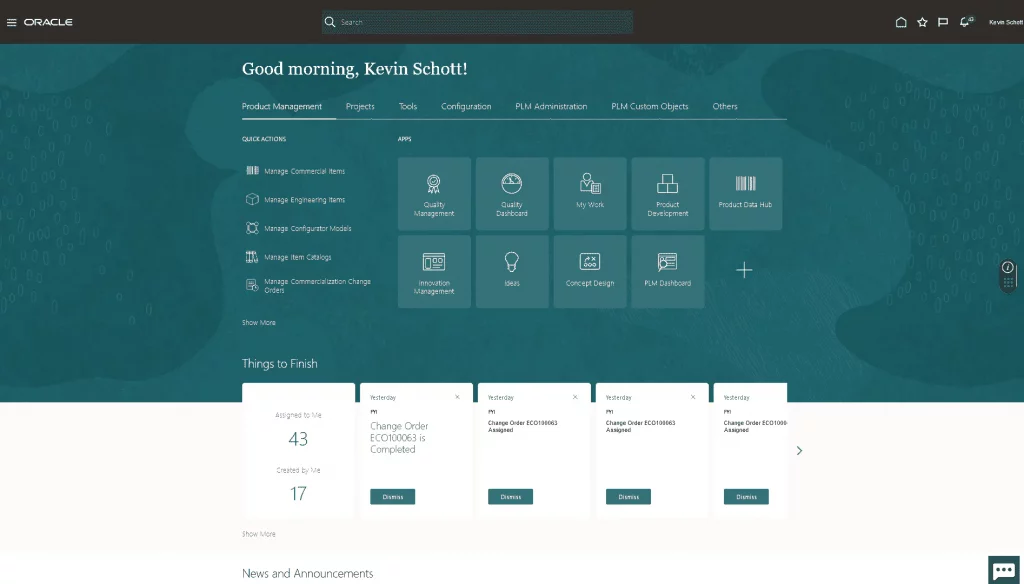Open the Quality Management app

pos(434,194)
